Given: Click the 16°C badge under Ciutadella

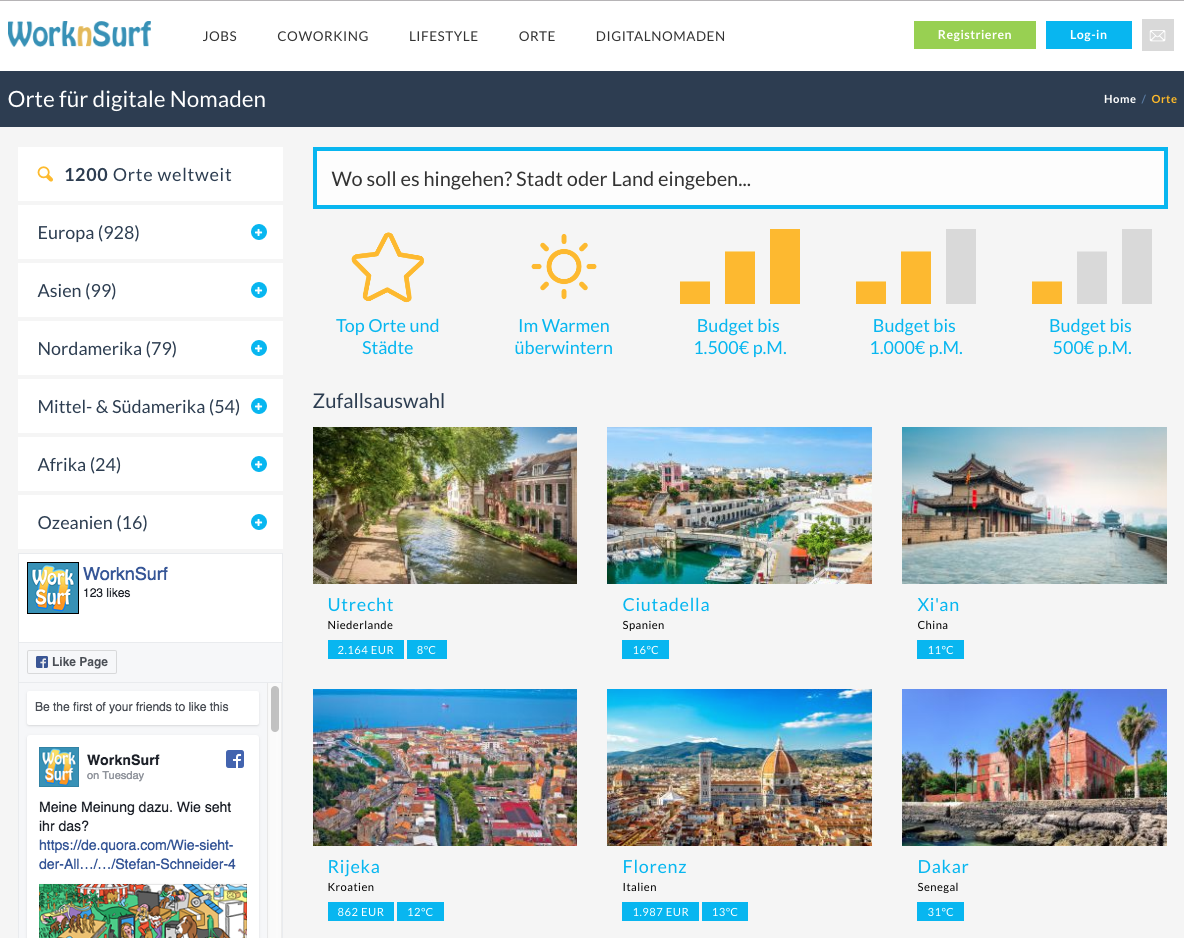Looking at the screenshot, I should tap(646, 650).
